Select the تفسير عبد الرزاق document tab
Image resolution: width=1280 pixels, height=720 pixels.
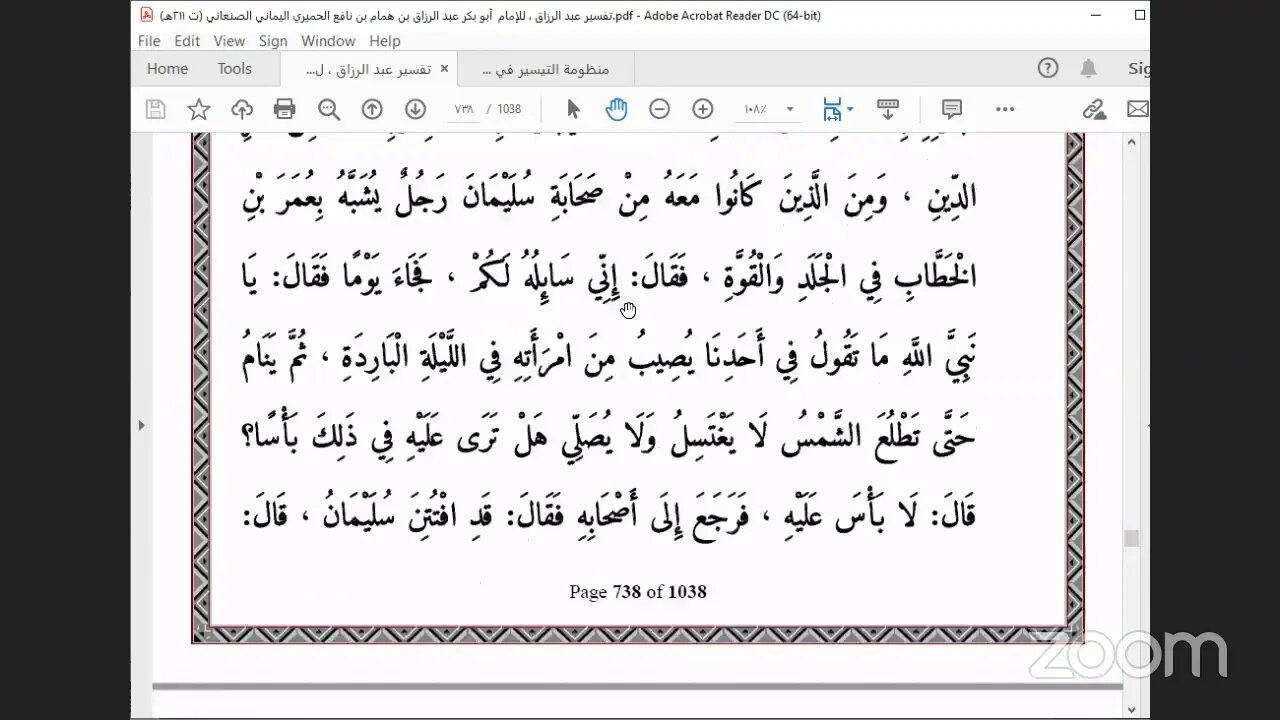[x=367, y=69]
